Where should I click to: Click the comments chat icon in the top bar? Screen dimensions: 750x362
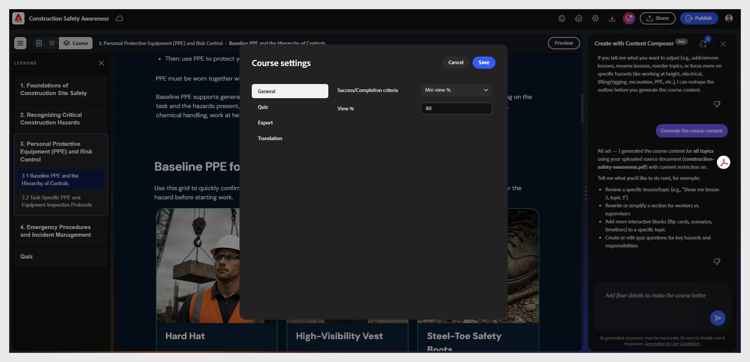pyautogui.click(x=579, y=18)
